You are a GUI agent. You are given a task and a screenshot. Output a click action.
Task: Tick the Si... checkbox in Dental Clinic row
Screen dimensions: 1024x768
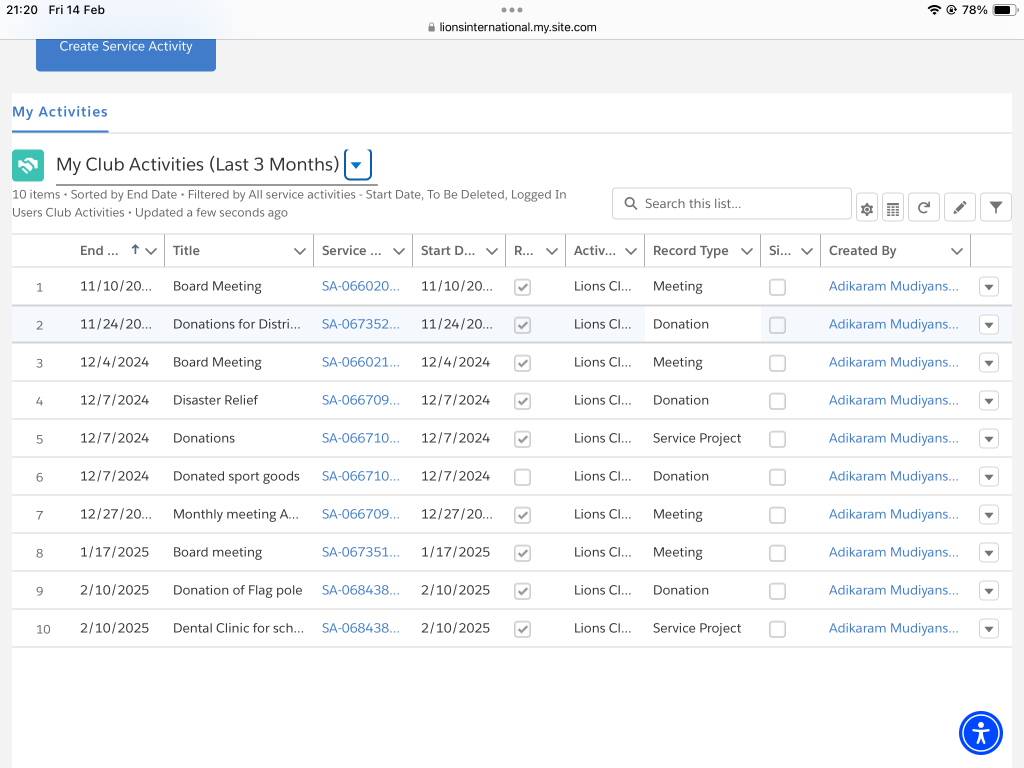[x=777, y=629]
